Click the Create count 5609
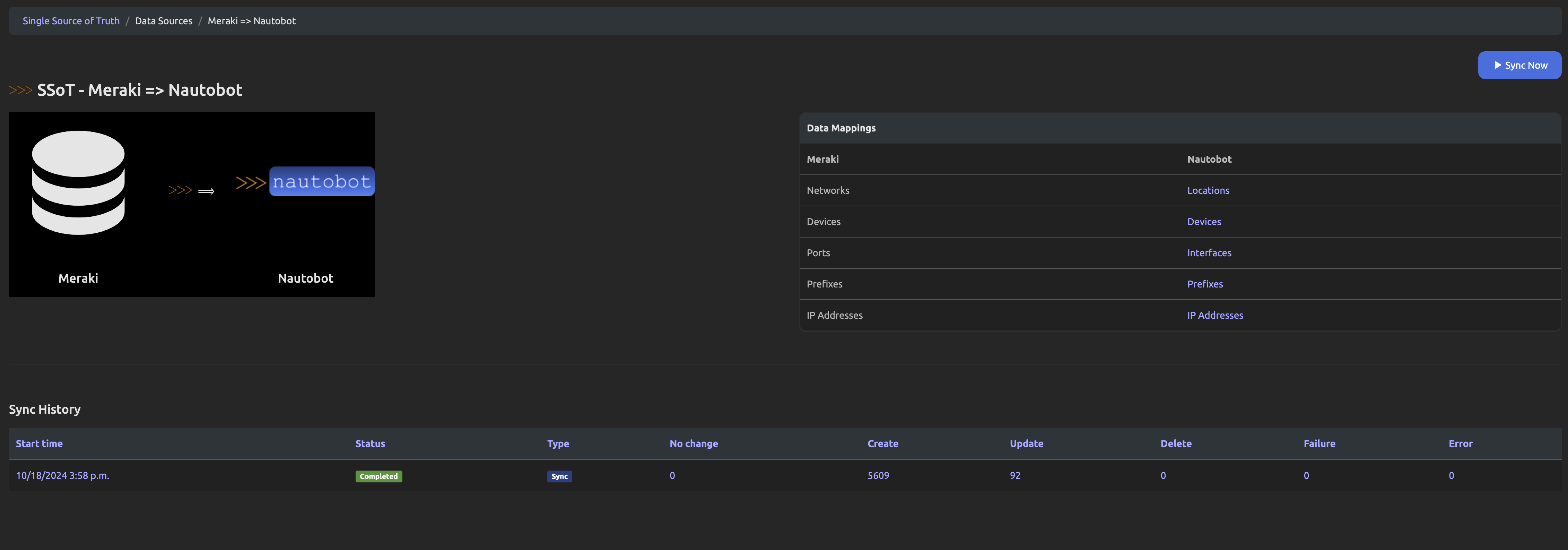The image size is (1568, 550). tap(878, 476)
